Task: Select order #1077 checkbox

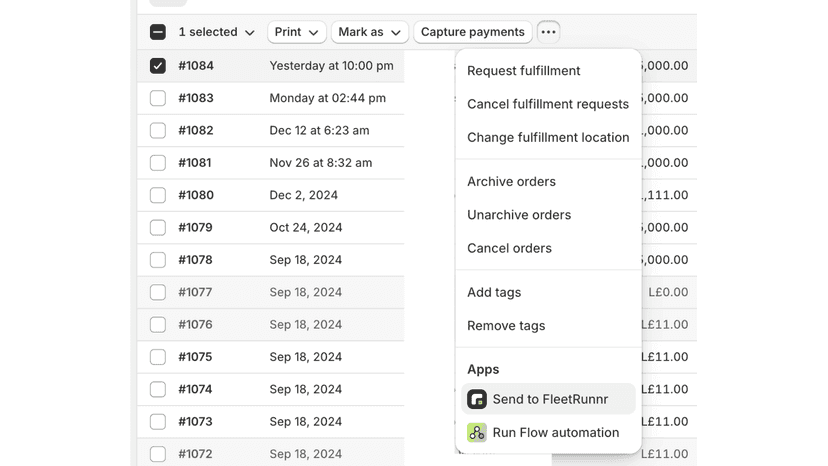Action: (x=157, y=292)
